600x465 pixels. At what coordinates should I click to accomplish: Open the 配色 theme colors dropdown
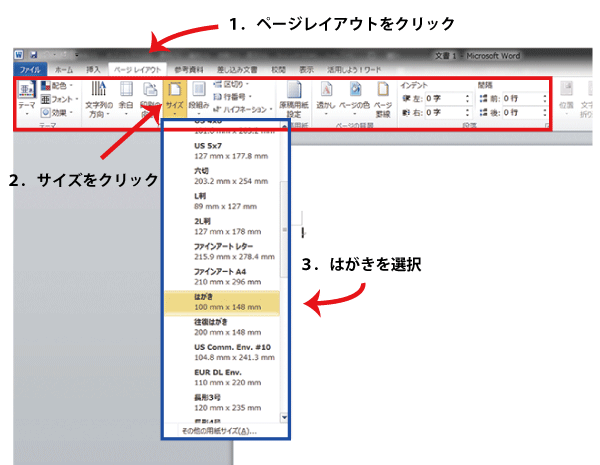56,86
